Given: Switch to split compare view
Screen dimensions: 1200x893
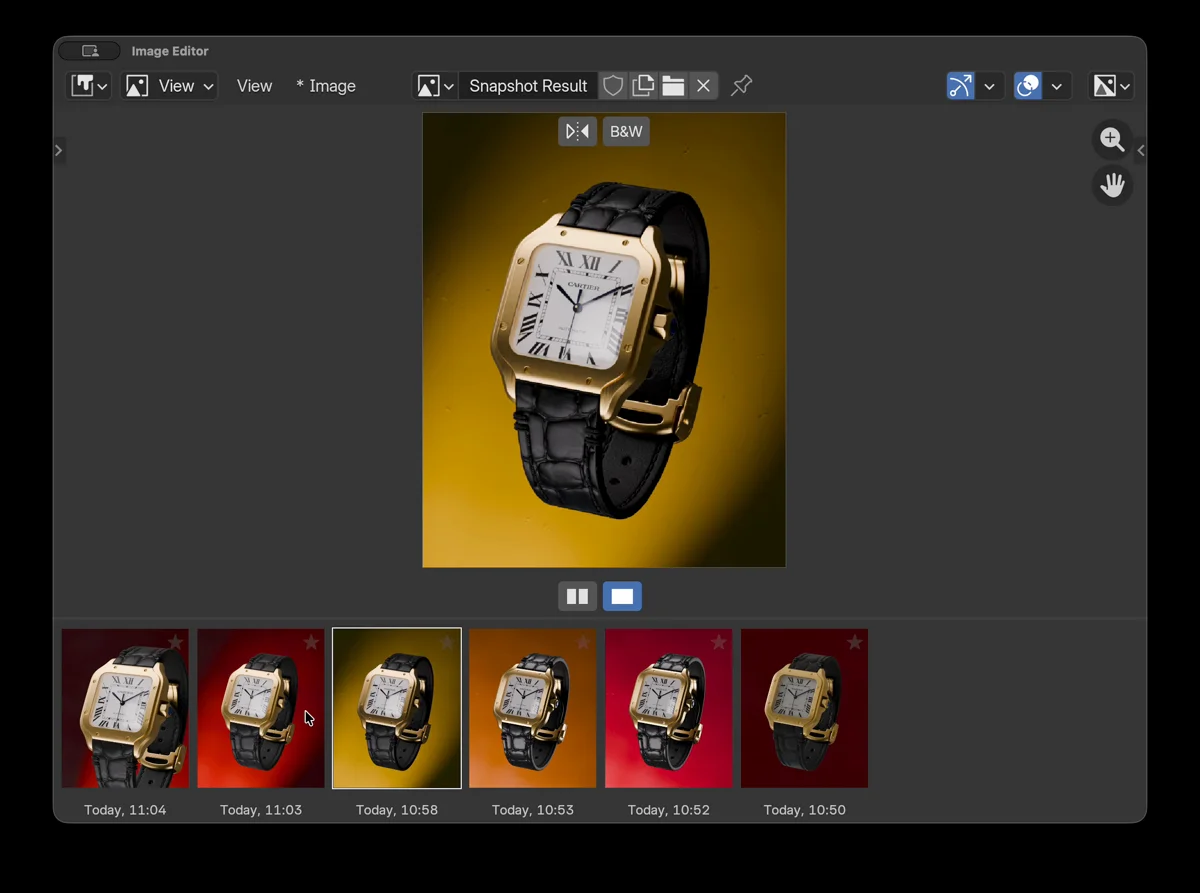Looking at the screenshot, I should click(577, 597).
